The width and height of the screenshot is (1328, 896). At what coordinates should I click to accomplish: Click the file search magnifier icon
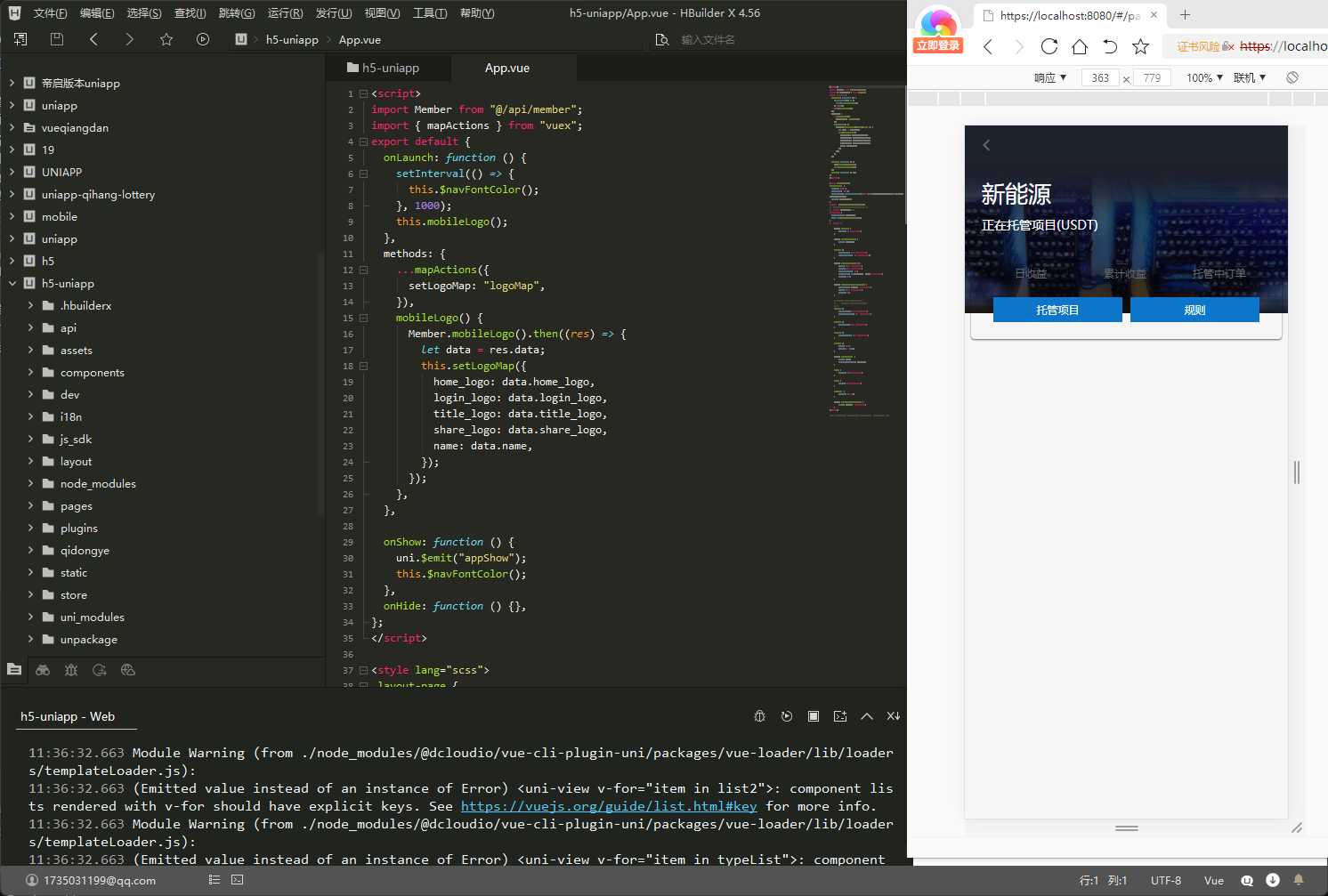pyautogui.click(x=662, y=39)
